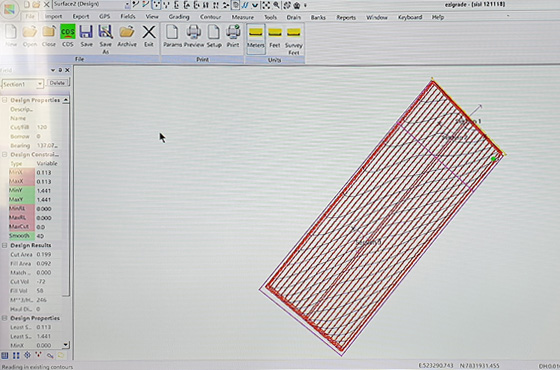The image size is (560, 370).
Task: Click blue grid icon at panel bottom
Action: [x=5, y=355]
